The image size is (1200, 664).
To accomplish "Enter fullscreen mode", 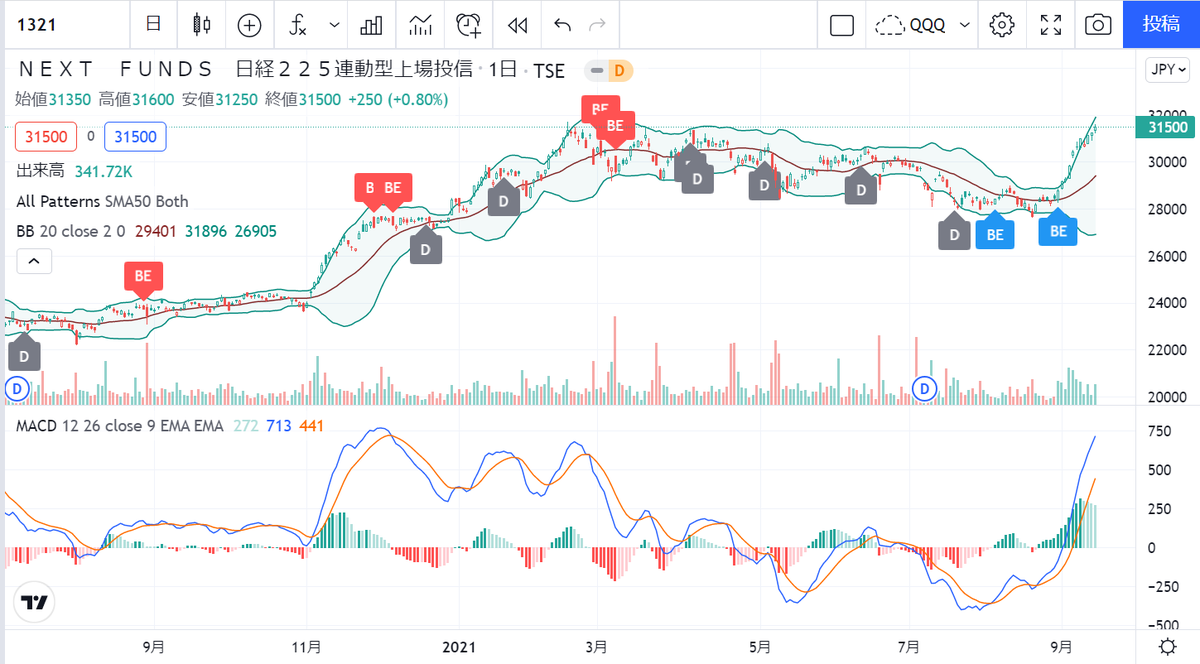I will coord(1051,25).
